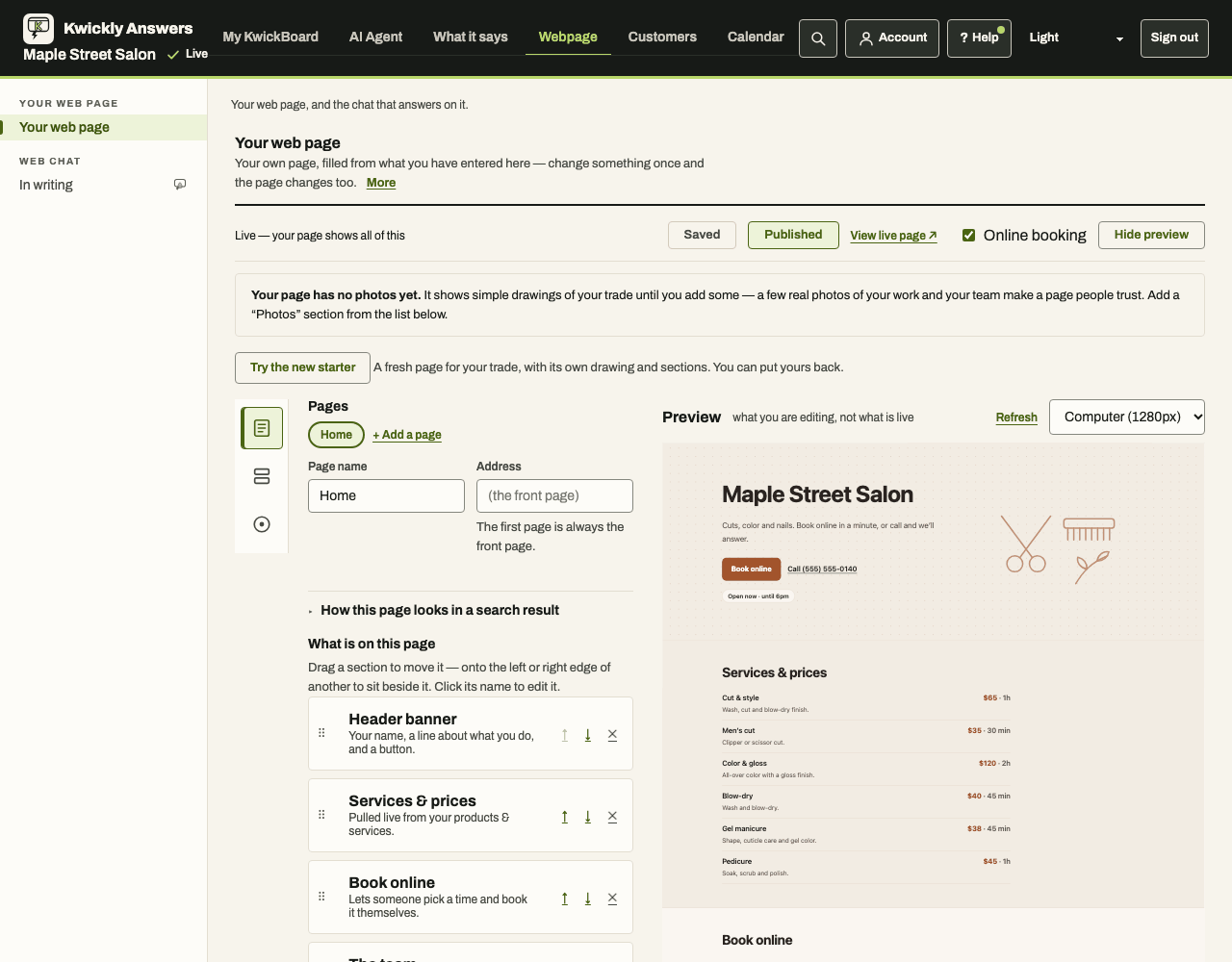This screenshot has width=1232, height=962.
Task: Select the stacked rows icon in the editor rail
Action: click(262, 476)
